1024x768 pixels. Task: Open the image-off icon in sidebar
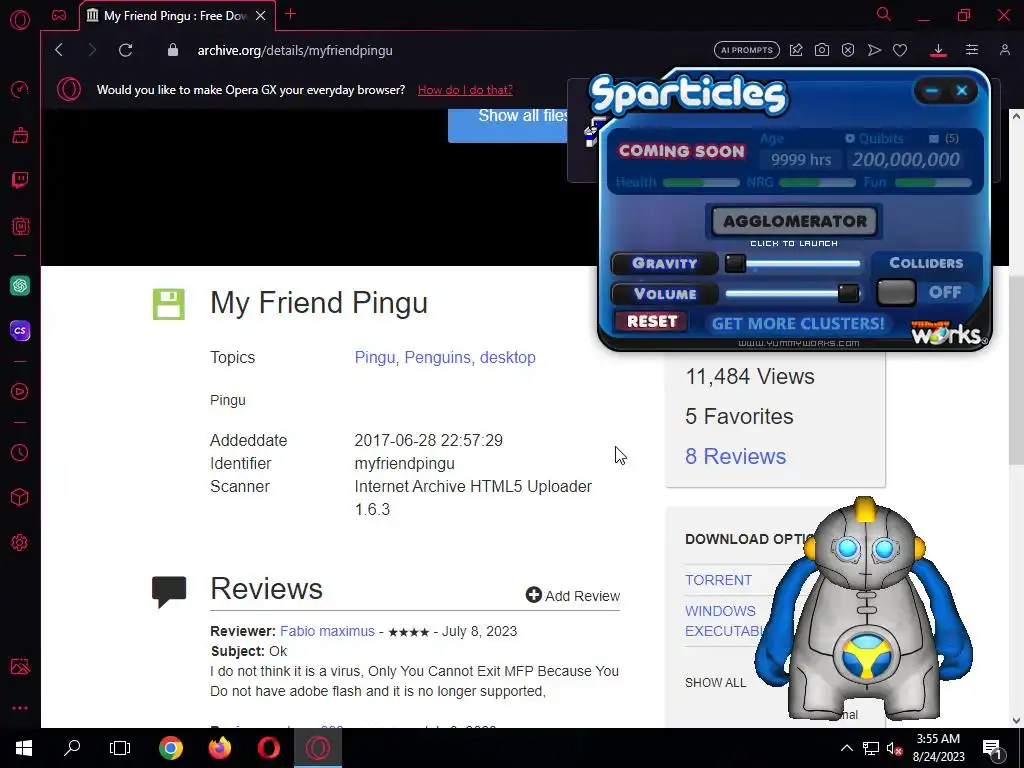point(20,666)
